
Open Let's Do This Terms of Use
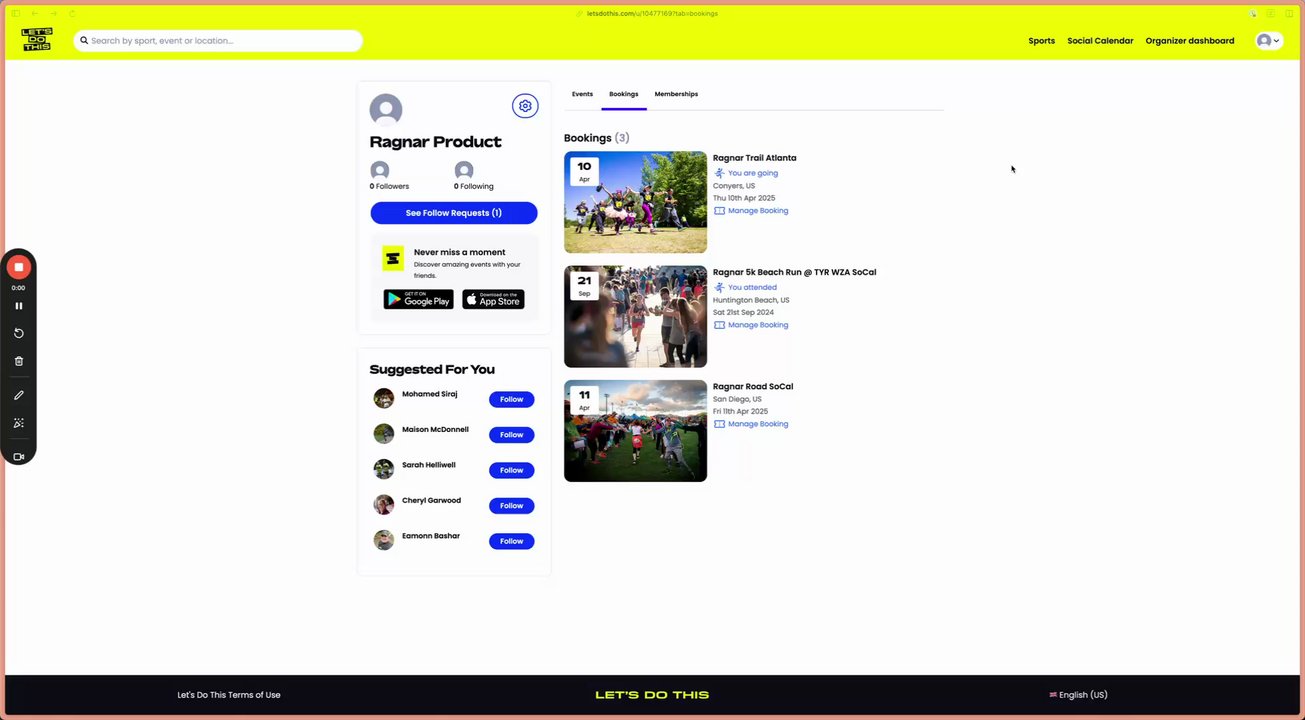[x=229, y=695]
